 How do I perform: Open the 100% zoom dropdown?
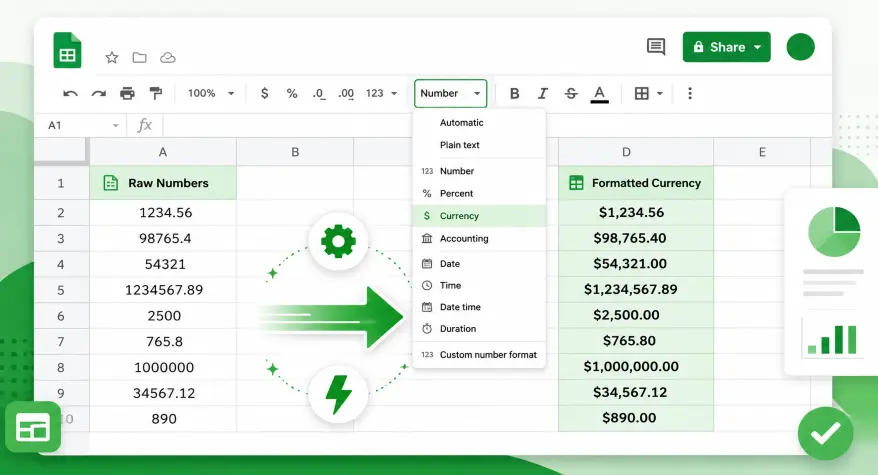(211, 94)
